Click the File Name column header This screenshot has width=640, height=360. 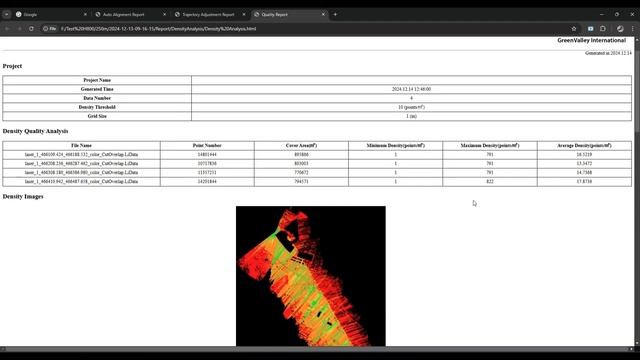81,145
